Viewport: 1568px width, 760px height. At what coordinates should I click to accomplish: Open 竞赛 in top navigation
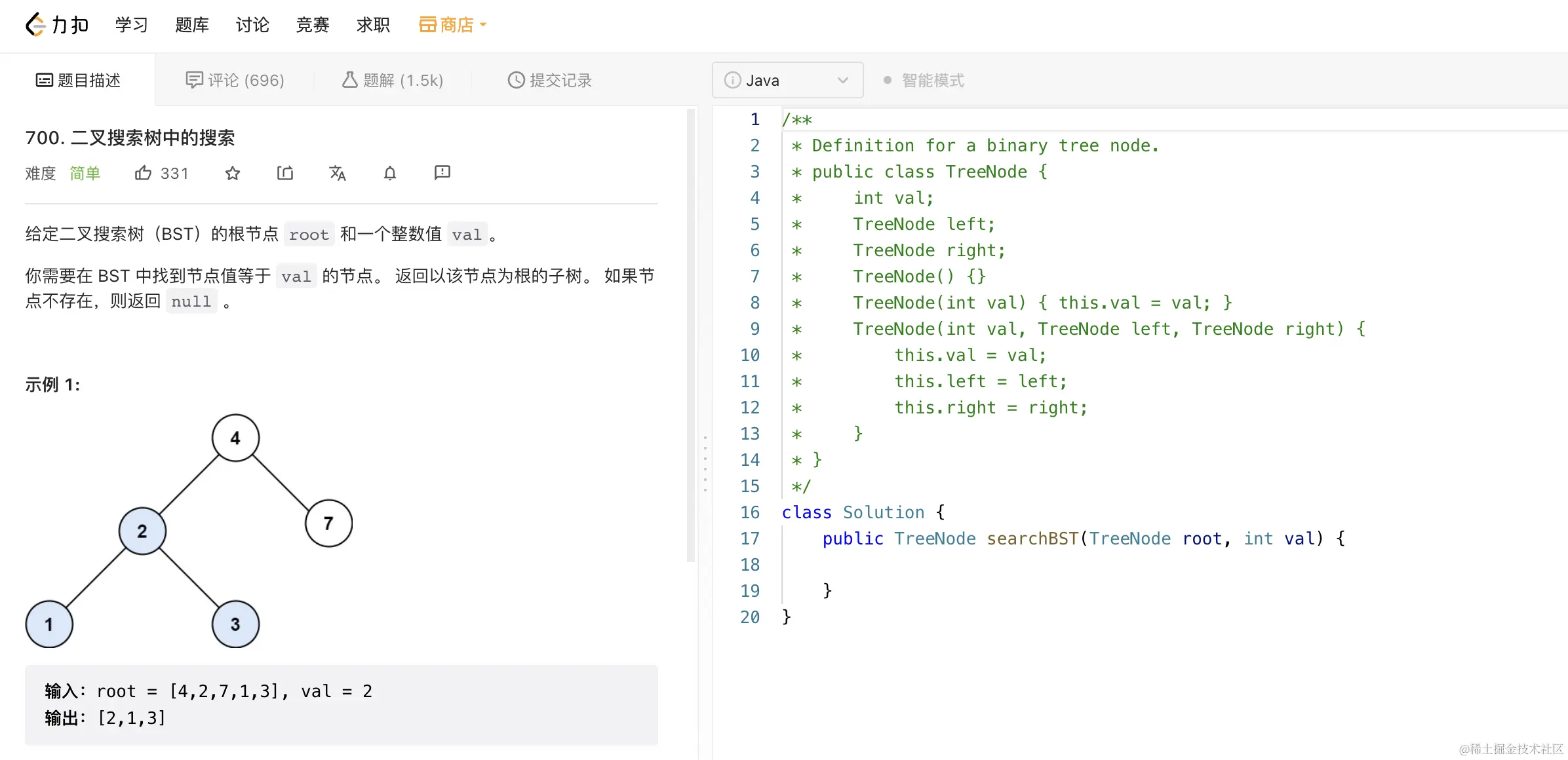pos(312,25)
